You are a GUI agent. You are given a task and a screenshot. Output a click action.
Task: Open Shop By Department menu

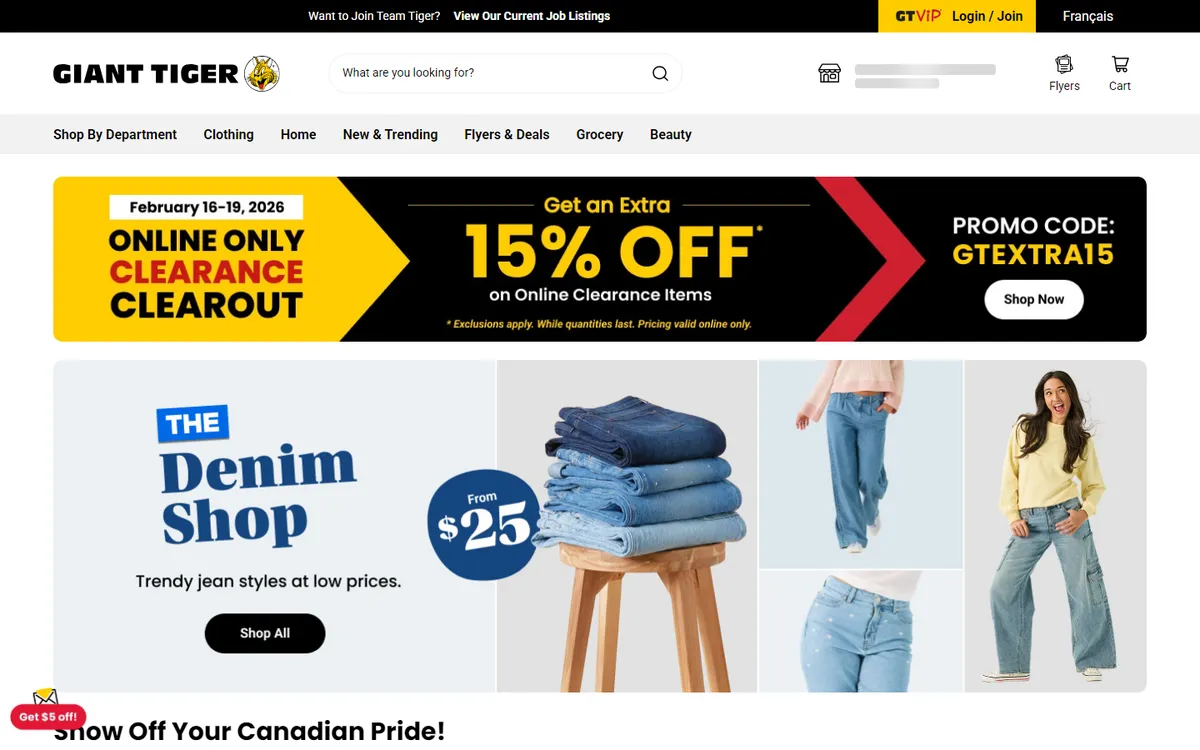[115, 134]
